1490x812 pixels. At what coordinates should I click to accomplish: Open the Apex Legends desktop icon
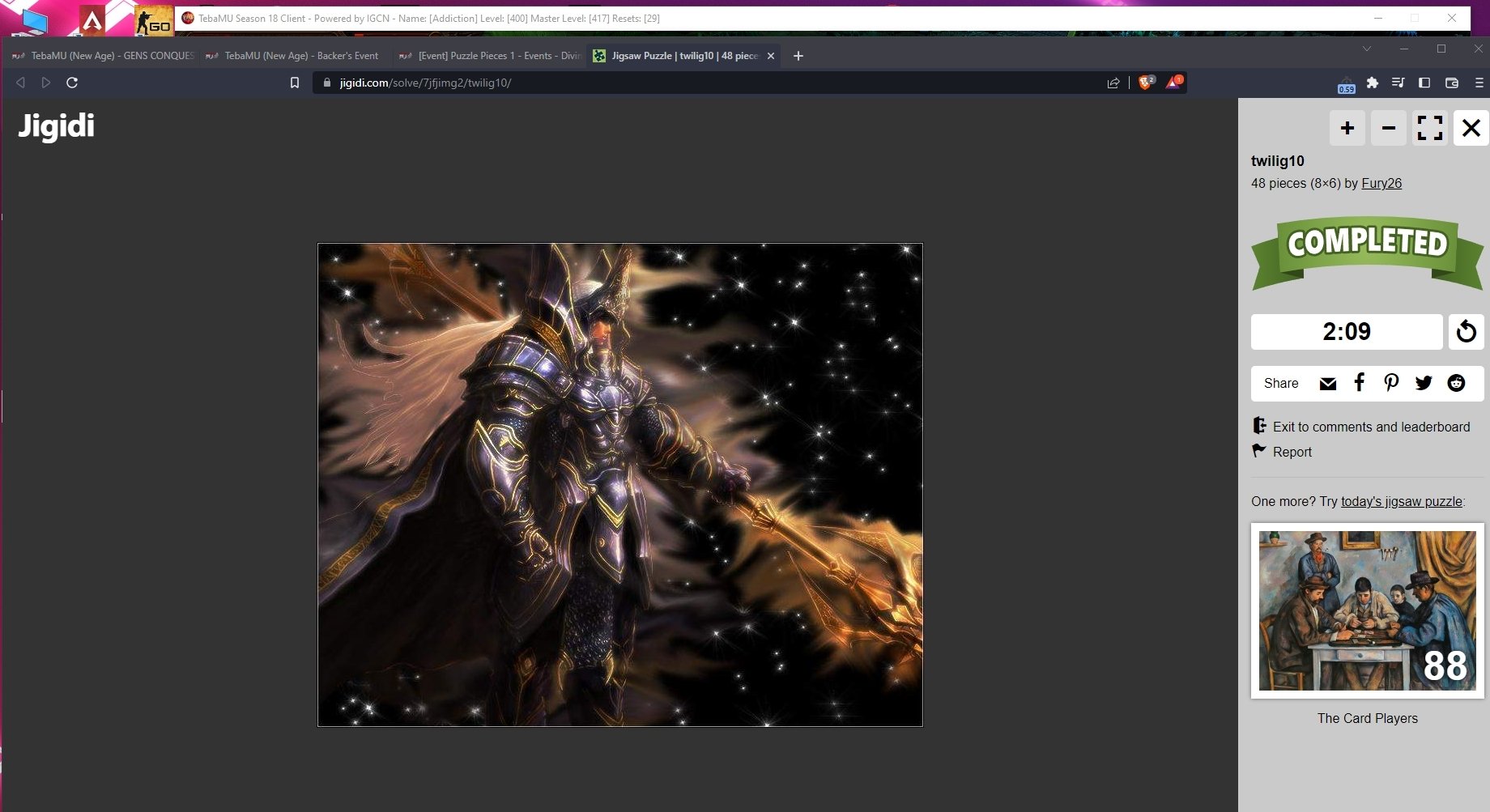pos(92,19)
